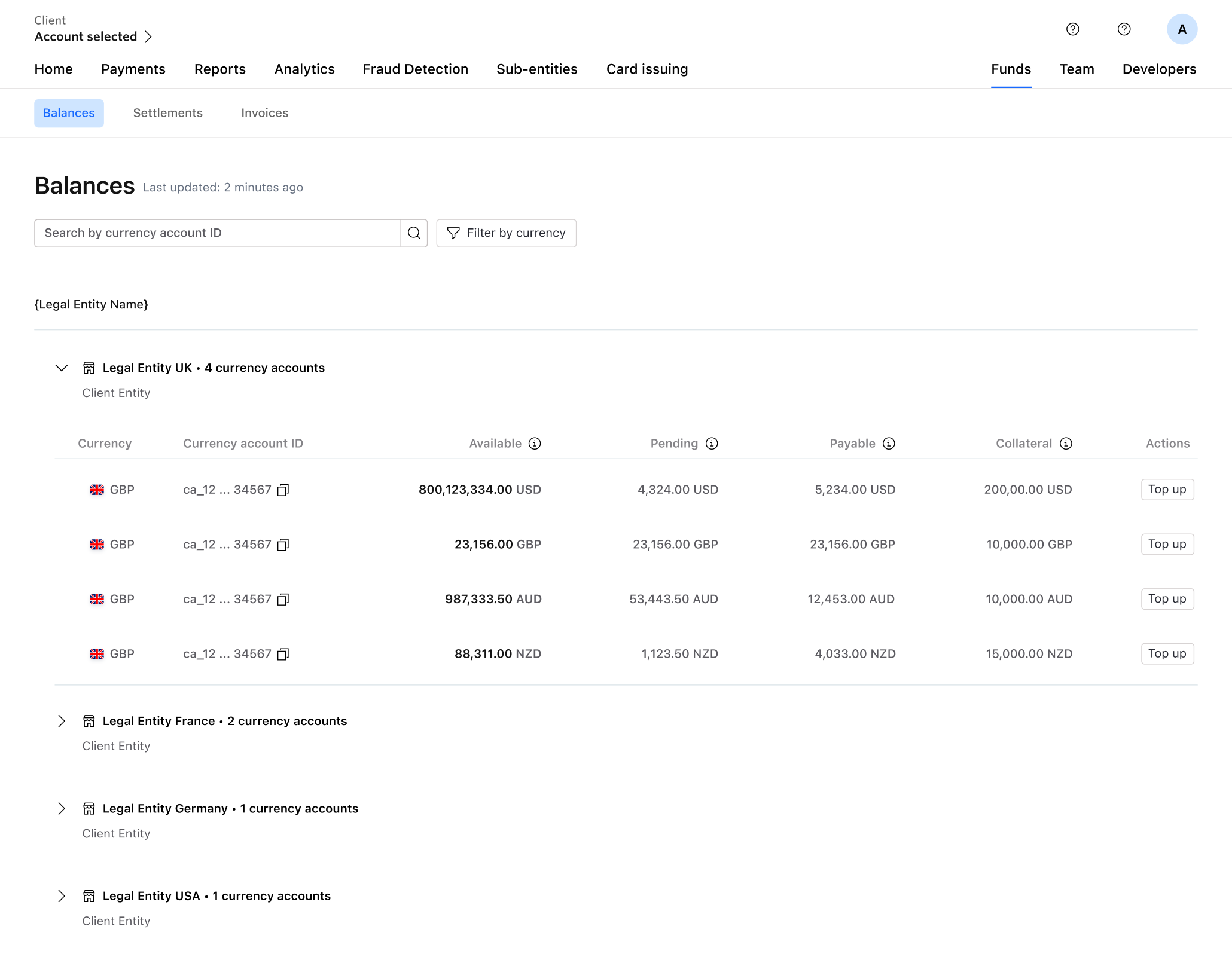Top up the 88,311.00 NZD account
The image size is (1232, 966).
click(1167, 653)
